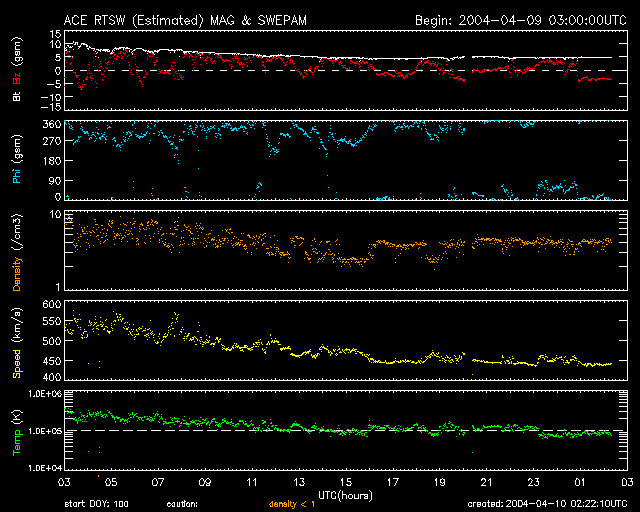This screenshot has height=512, width=640.
Task: Click the Begin date timestamp text
Action: click(x=519, y=19)
